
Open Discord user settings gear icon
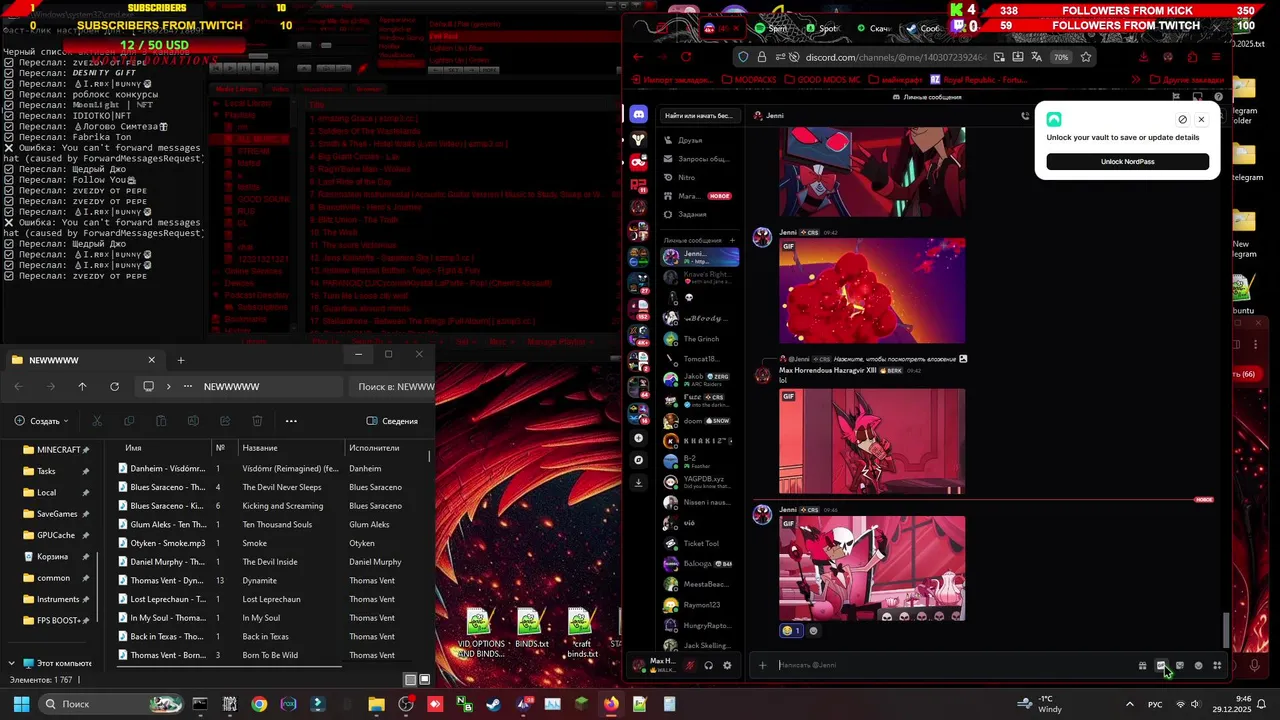[727, 665]
